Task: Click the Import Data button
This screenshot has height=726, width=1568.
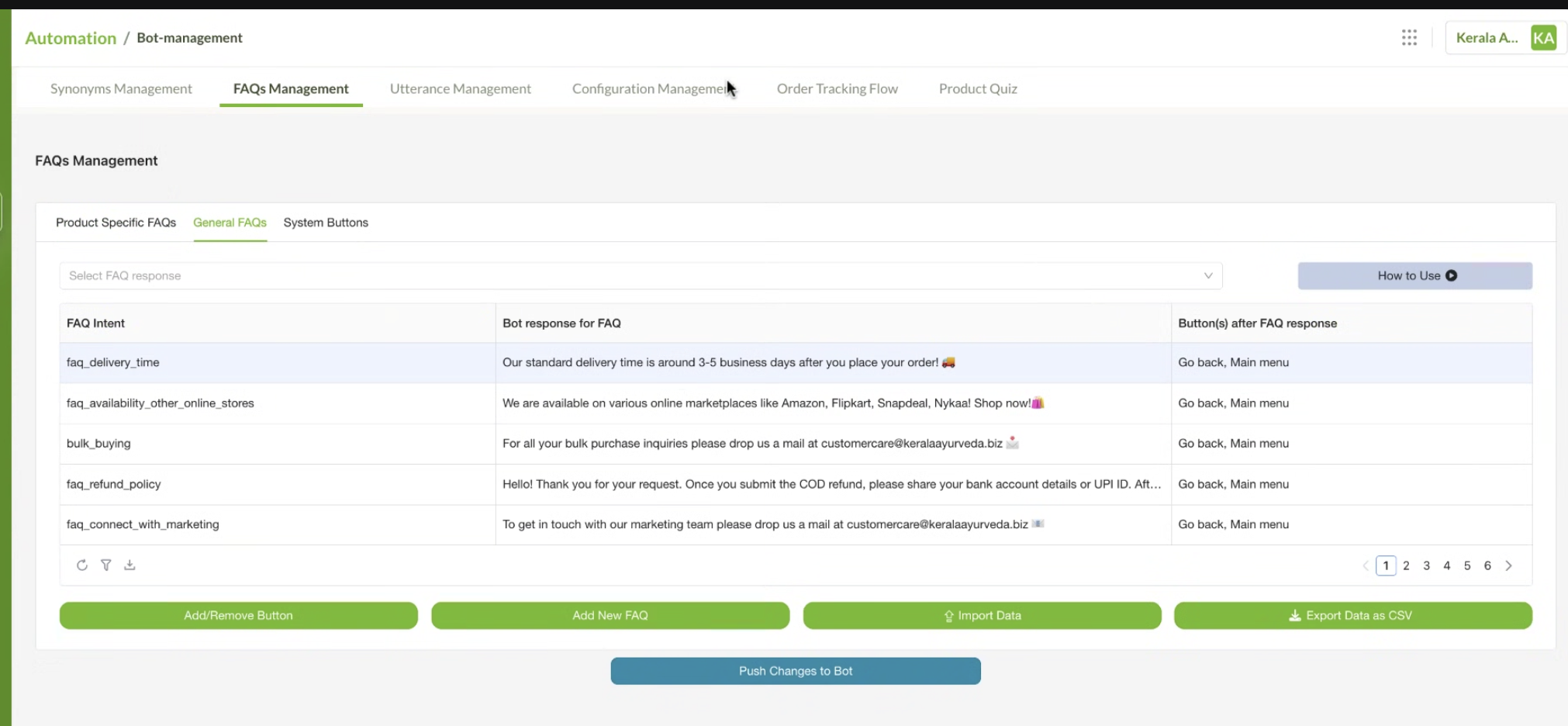Action: 982,615
